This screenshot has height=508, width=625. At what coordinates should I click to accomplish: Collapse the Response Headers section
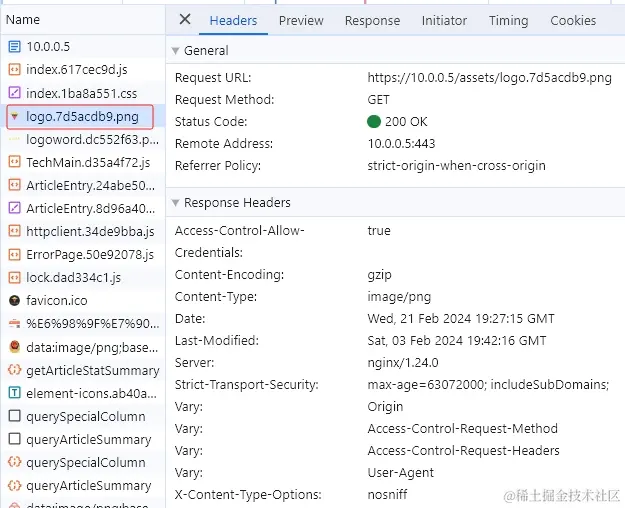176,203
